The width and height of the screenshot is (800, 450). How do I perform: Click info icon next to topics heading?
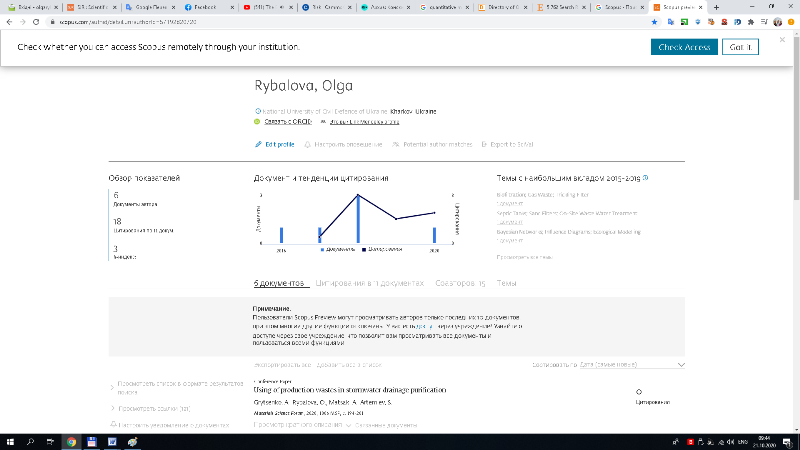click(x=645, y=178)
